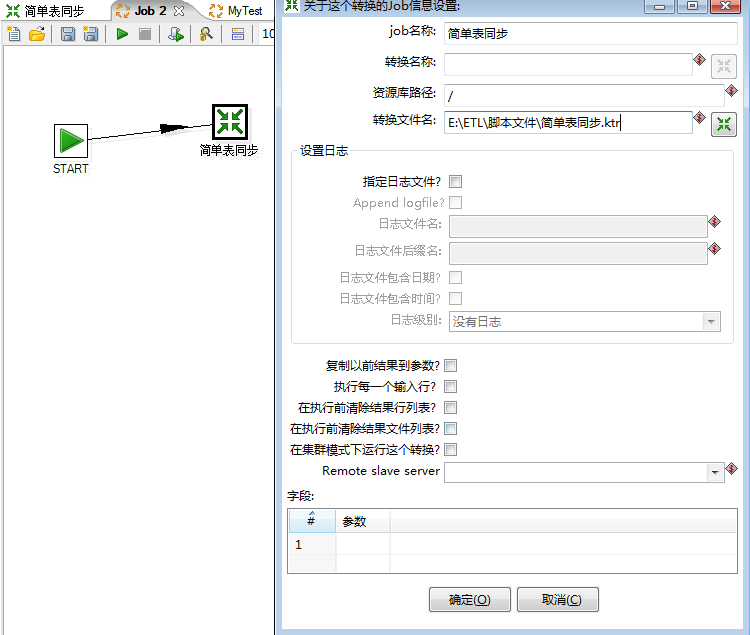The image size is (750, 635).
Task: Enable 执行每一个输入行 checkbox
Action: tap(451, 386)
